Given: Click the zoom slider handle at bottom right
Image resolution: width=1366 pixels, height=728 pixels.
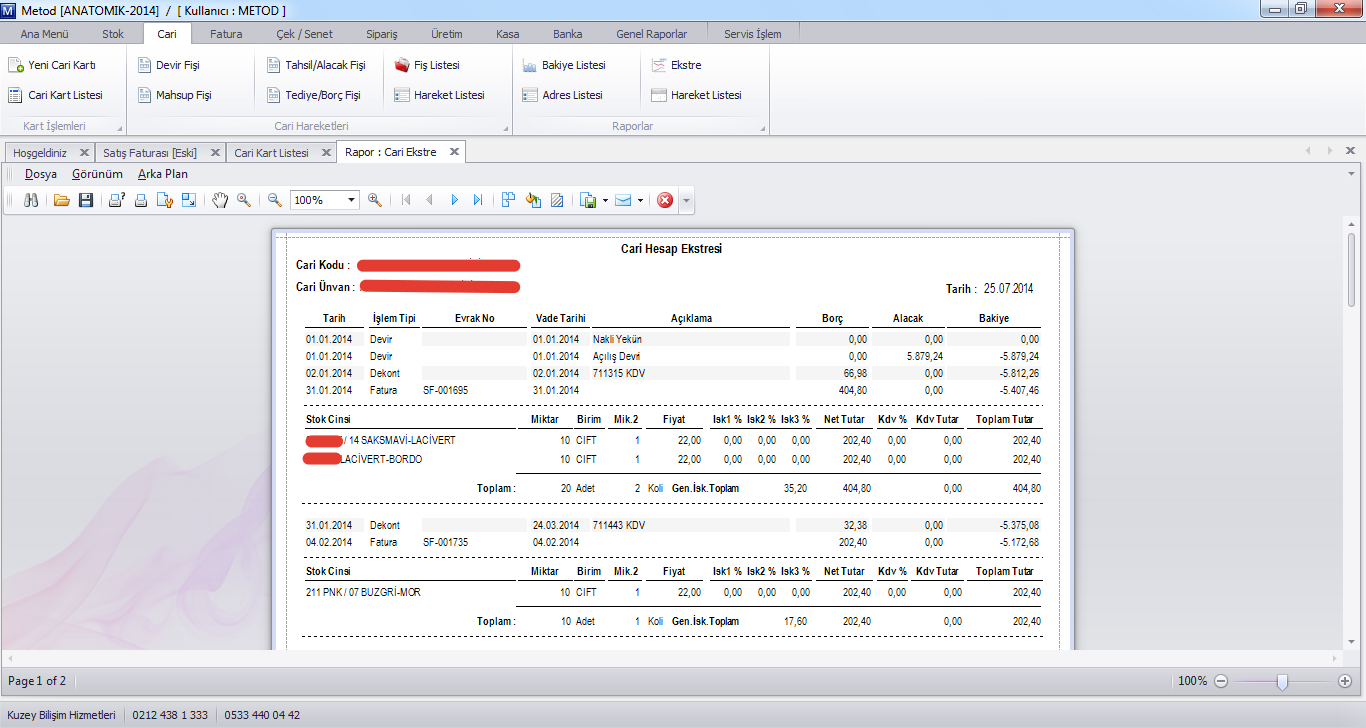Looking at the screenshot, I should click(x=1282, y=681).
